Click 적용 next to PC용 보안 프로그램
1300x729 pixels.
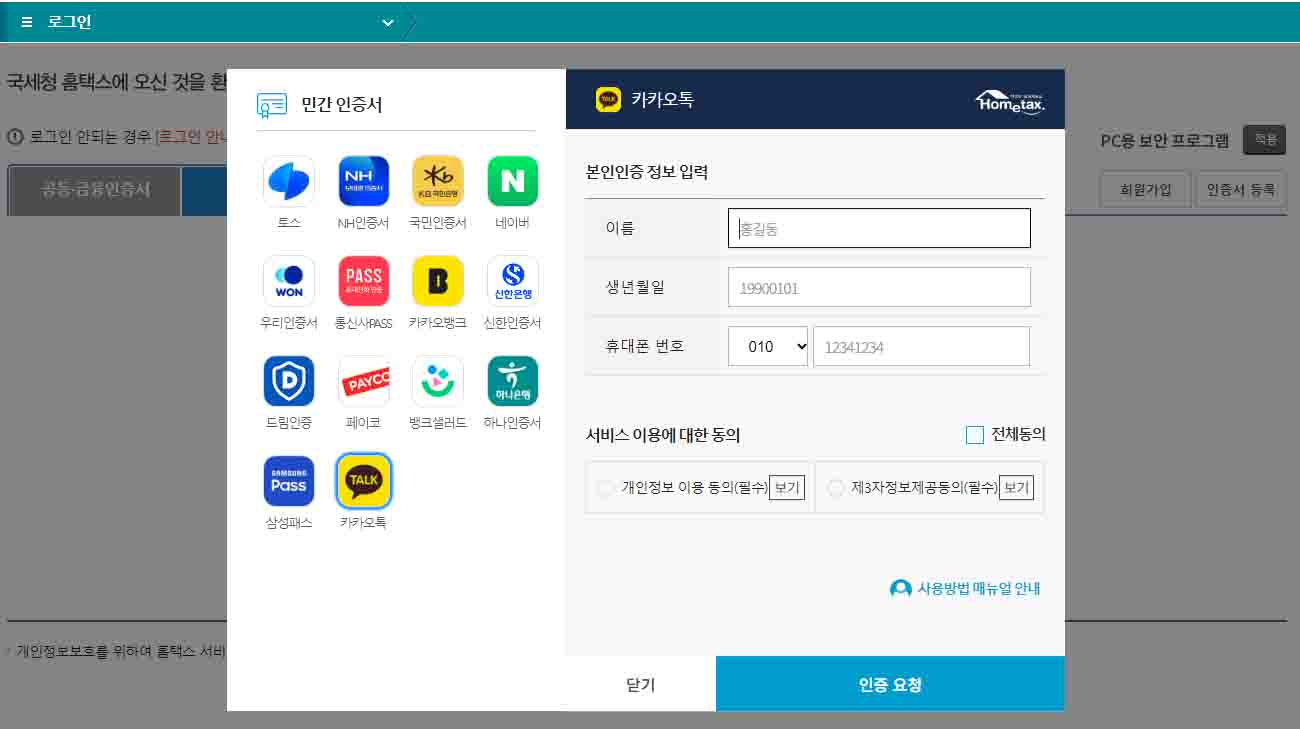pos(1265,140)
